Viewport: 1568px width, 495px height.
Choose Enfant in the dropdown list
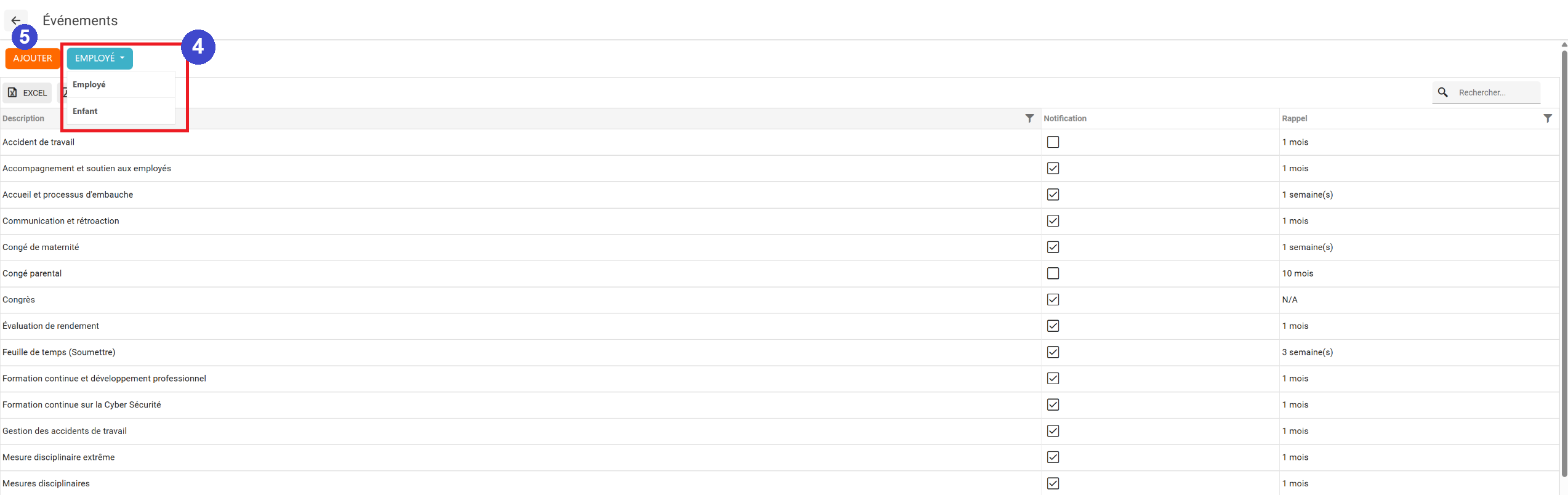point(86,111)
